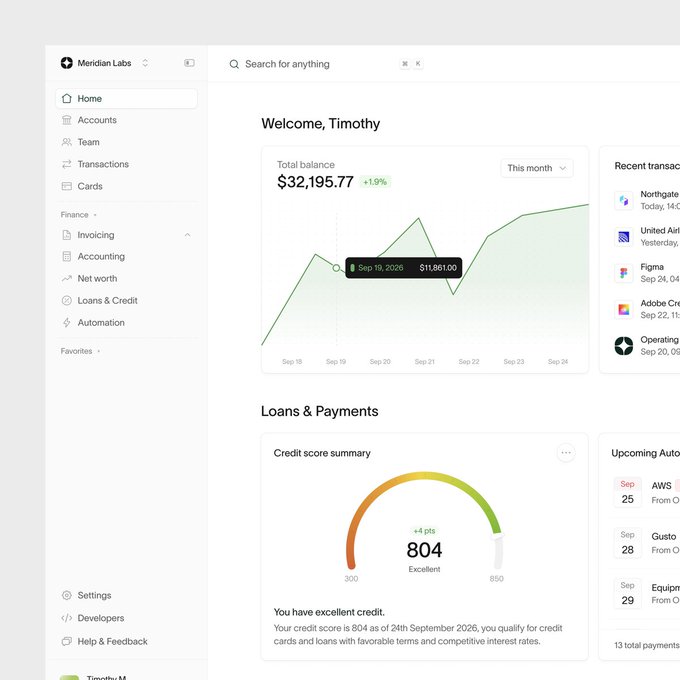680x680 pixels.
Task: Open the This month period dropdown
Action: point(537,168)
